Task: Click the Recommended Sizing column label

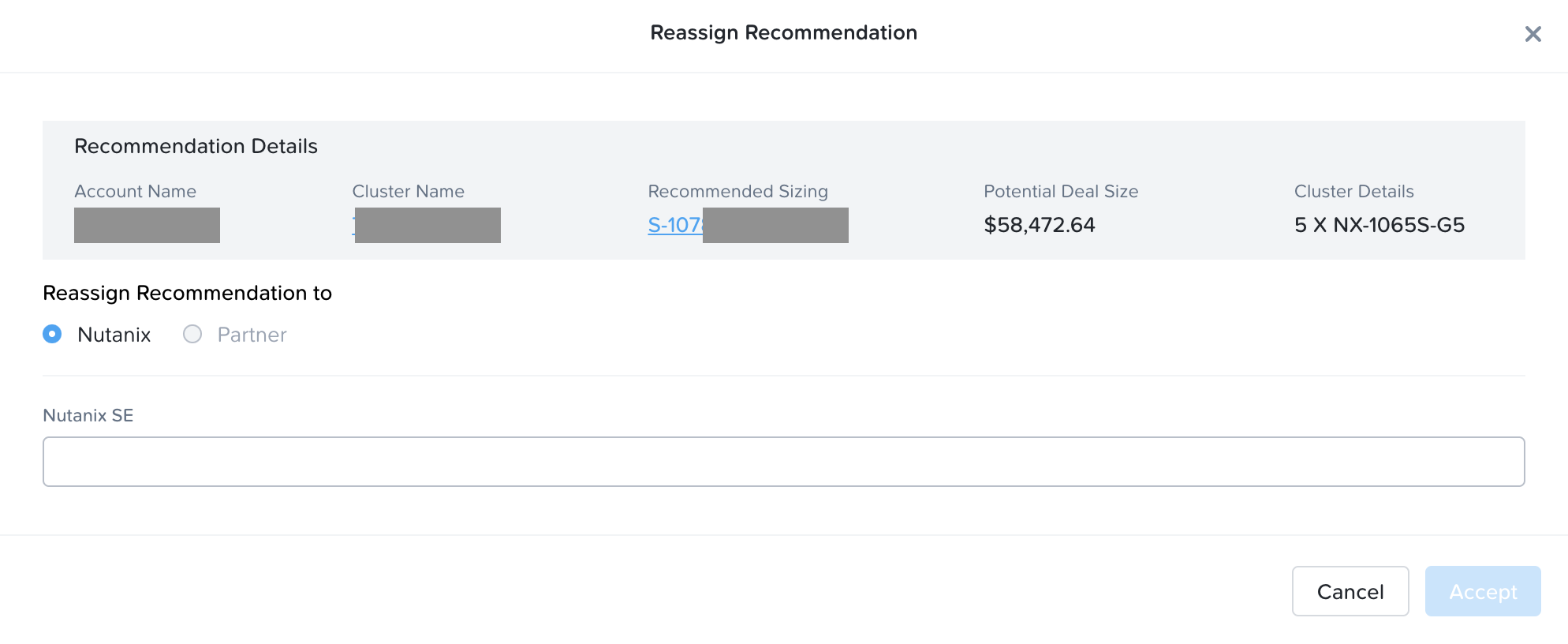Action: [737, 191]
